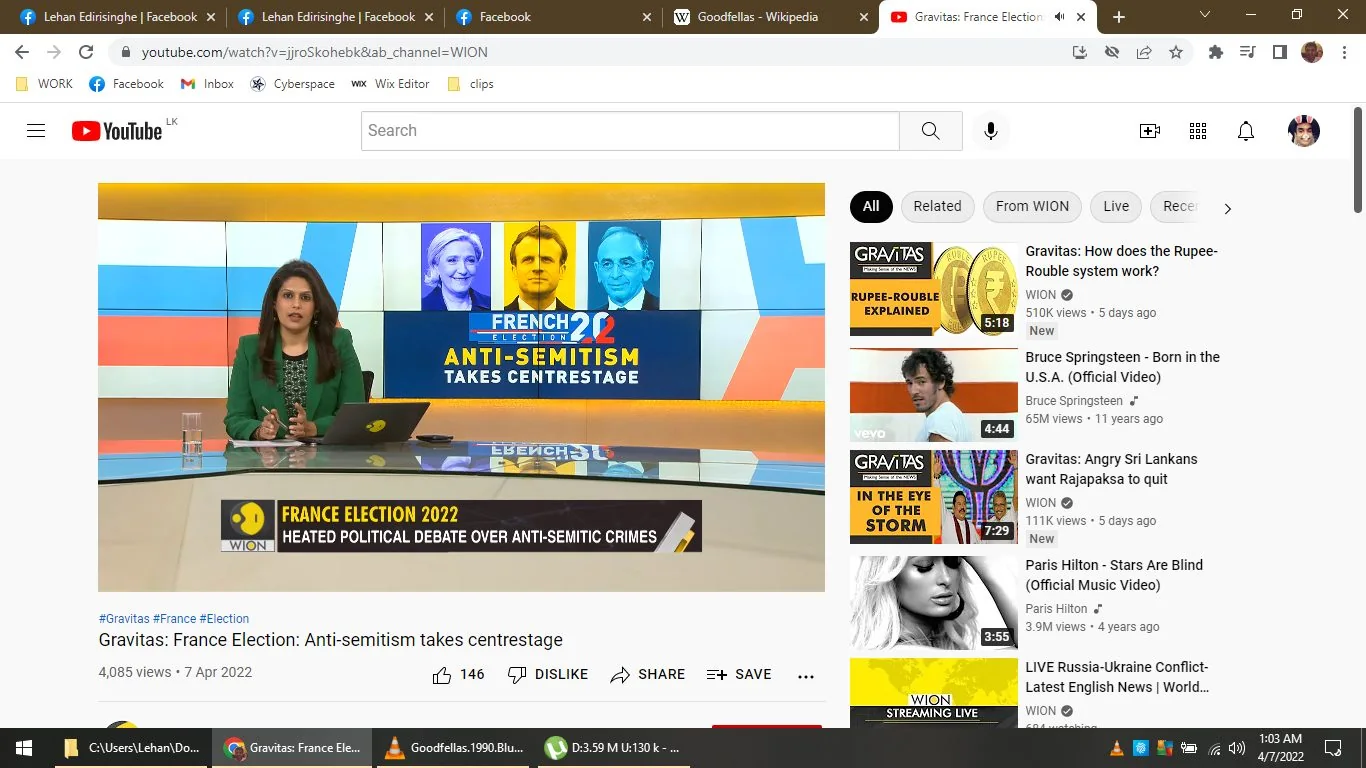Viewport: 1366px width, 768px height.
Task: Open the three-dot more actions menu
Action: pos(806,676)
